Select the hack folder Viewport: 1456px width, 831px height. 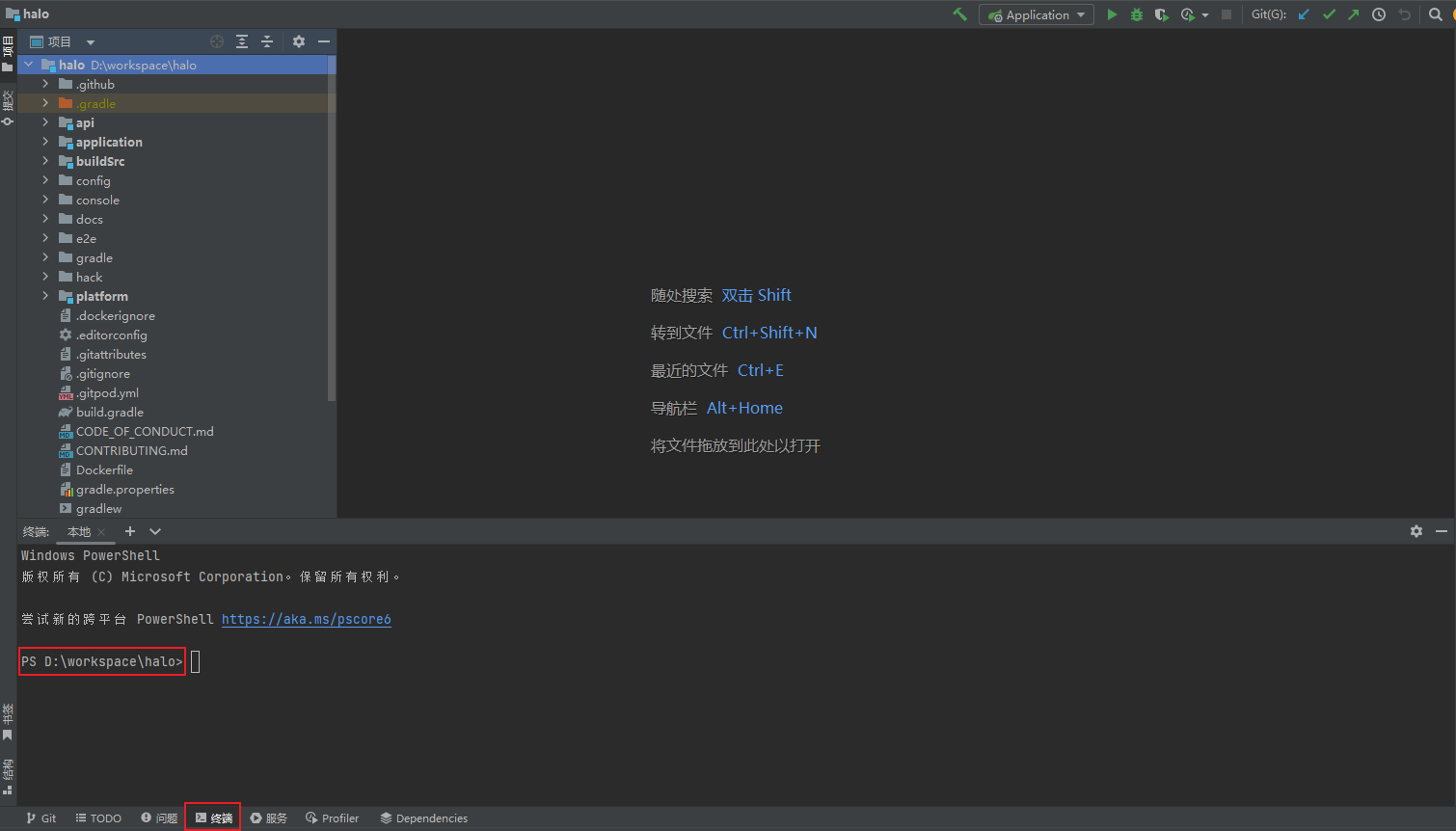(x=89, y=277)
